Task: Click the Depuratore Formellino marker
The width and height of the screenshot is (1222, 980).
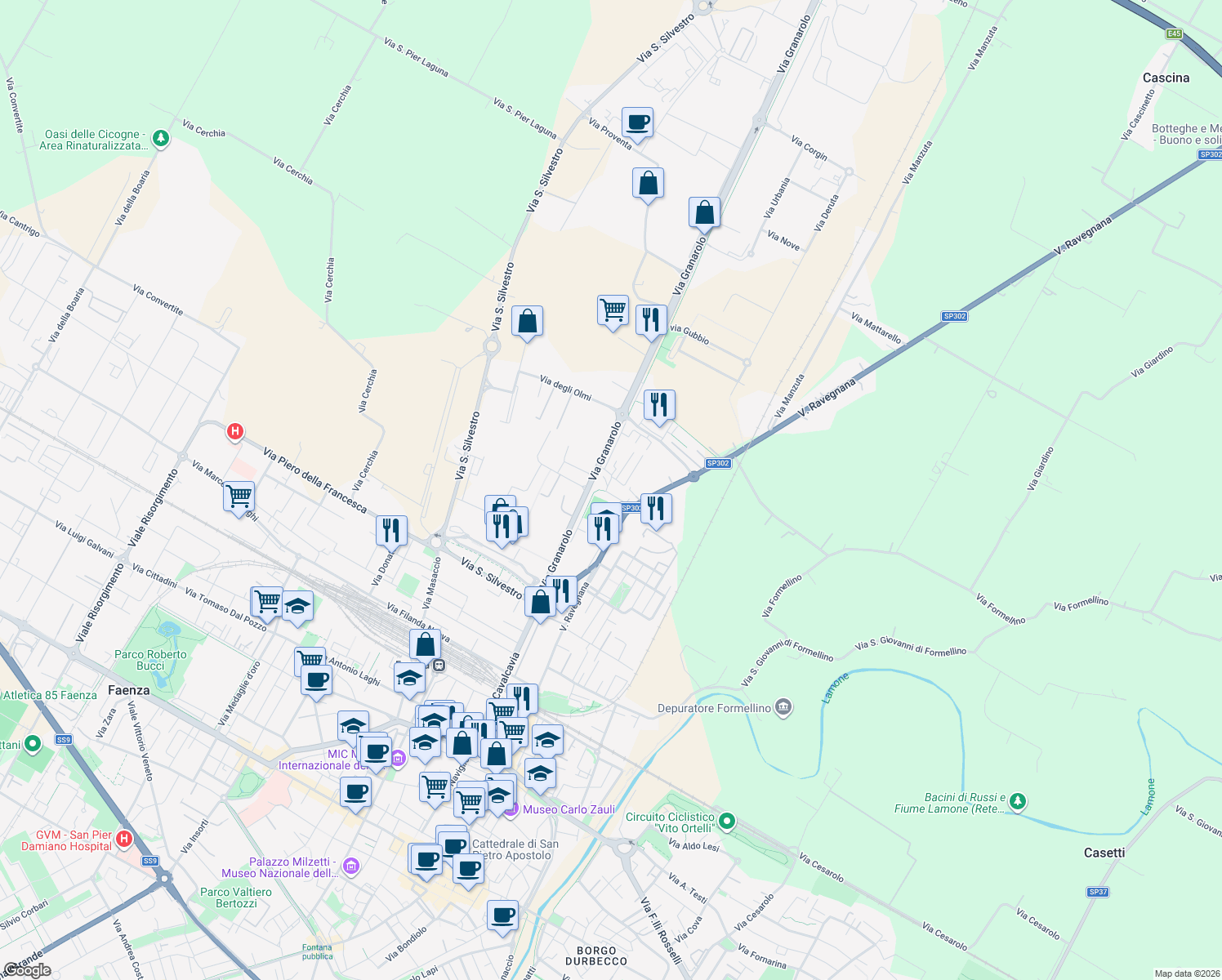Action: pyautogui.click(x=783, y=707)
